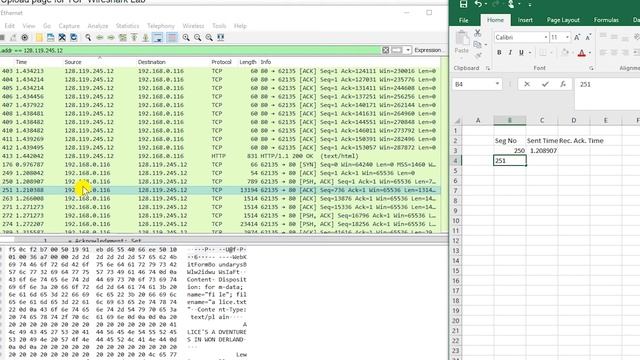
Task: Click Wireshark restart capture fin icon
Action: (x=13, y=38)
